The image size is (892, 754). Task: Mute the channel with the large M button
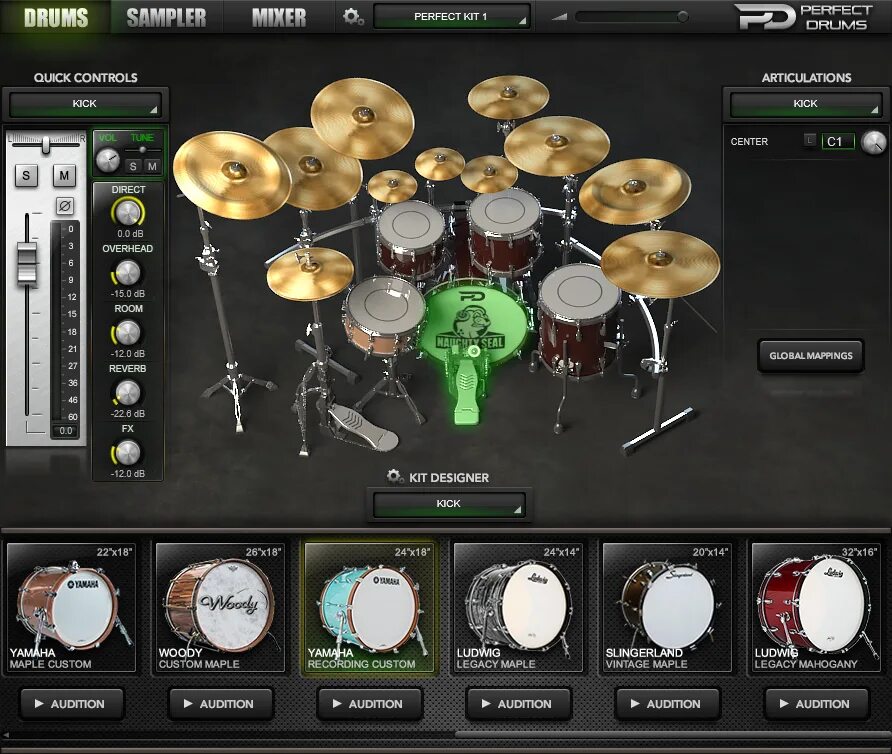64,176
